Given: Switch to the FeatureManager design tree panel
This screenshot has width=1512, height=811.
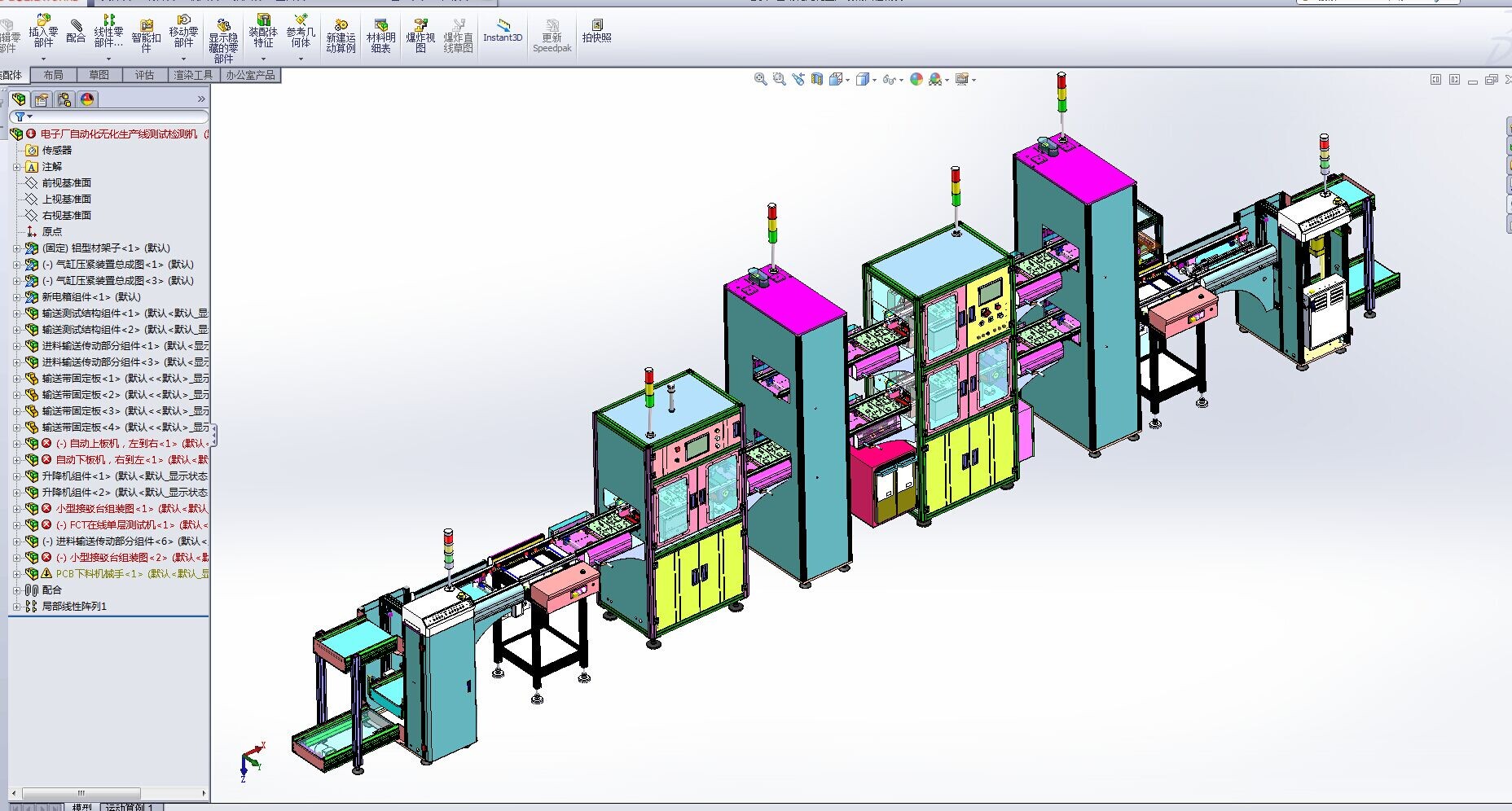Looking at the screenshot, I should [19, 99].
